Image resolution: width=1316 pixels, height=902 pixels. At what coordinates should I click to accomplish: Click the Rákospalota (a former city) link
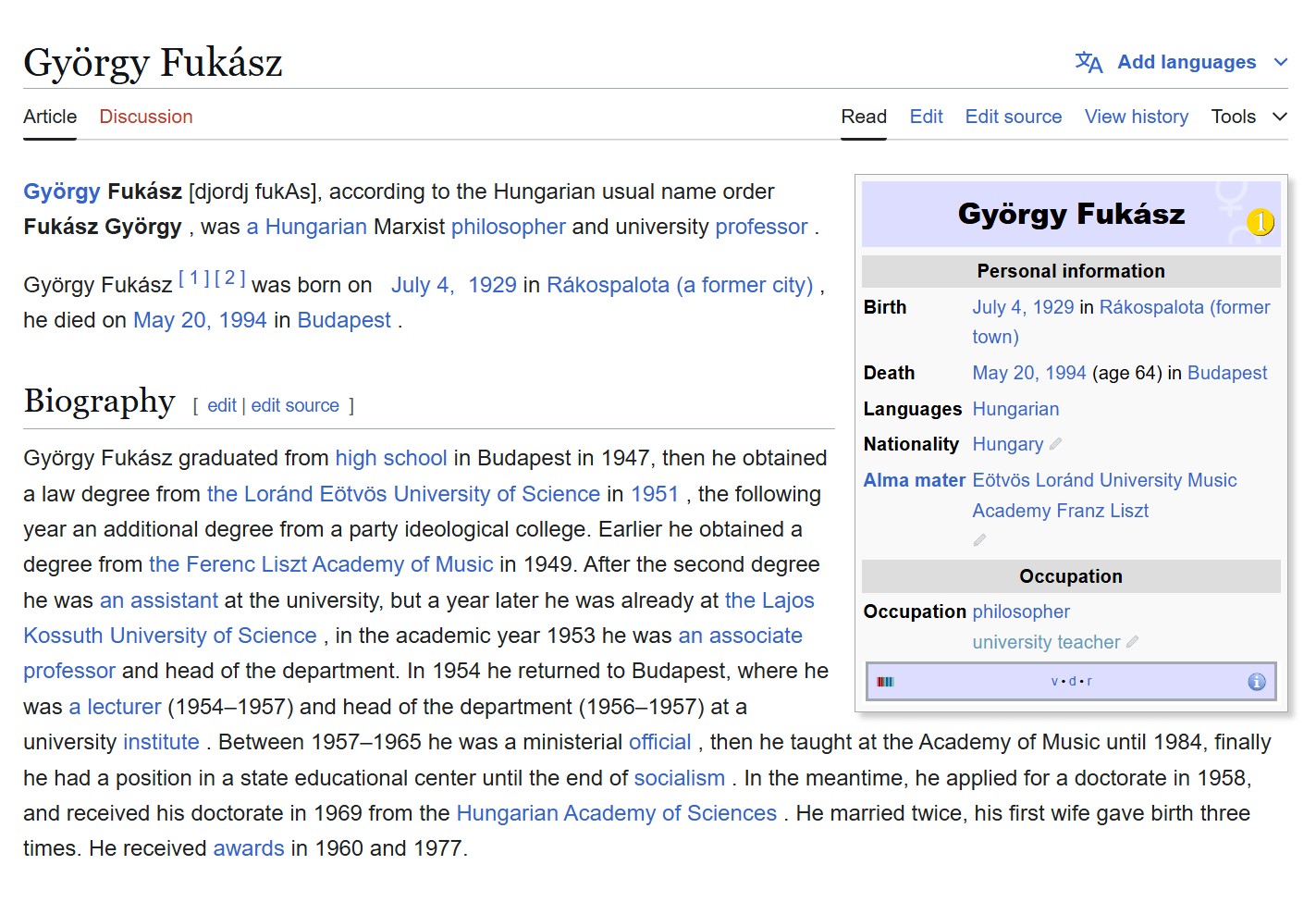tap(680, 285)
